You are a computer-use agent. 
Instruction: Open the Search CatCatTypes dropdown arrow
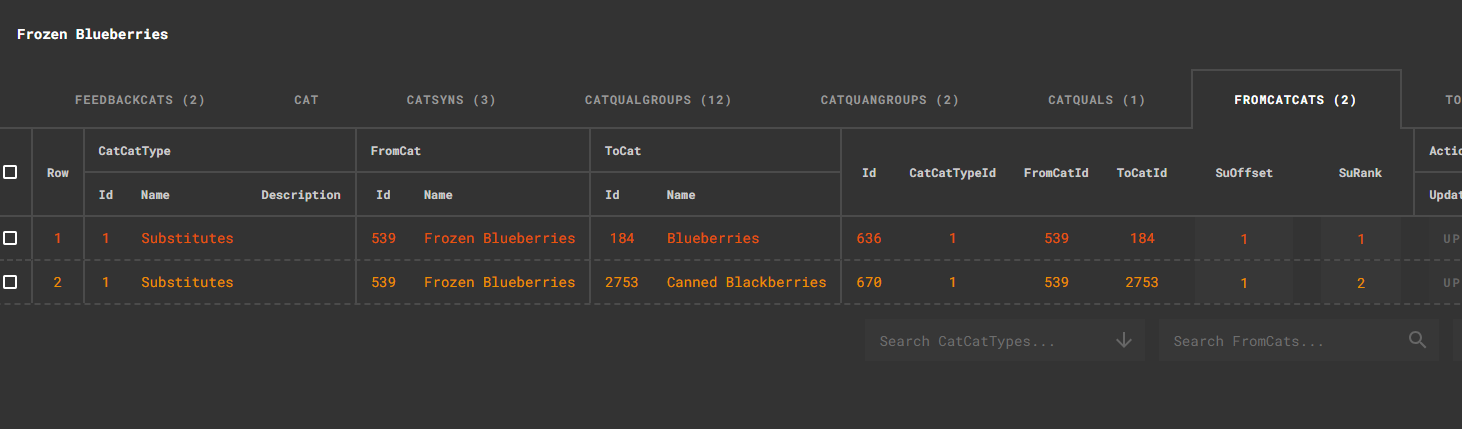(1124, 340)
